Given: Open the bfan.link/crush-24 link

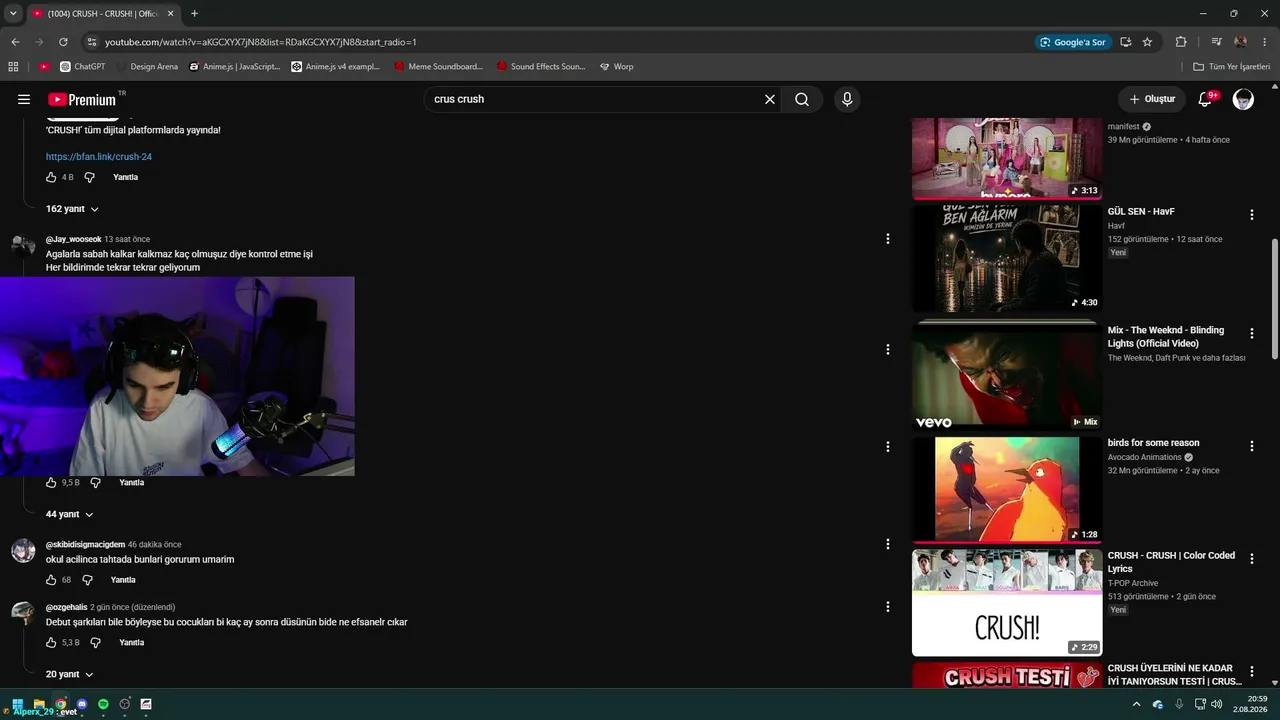Looking at the screenshot, I should point(99,157).
